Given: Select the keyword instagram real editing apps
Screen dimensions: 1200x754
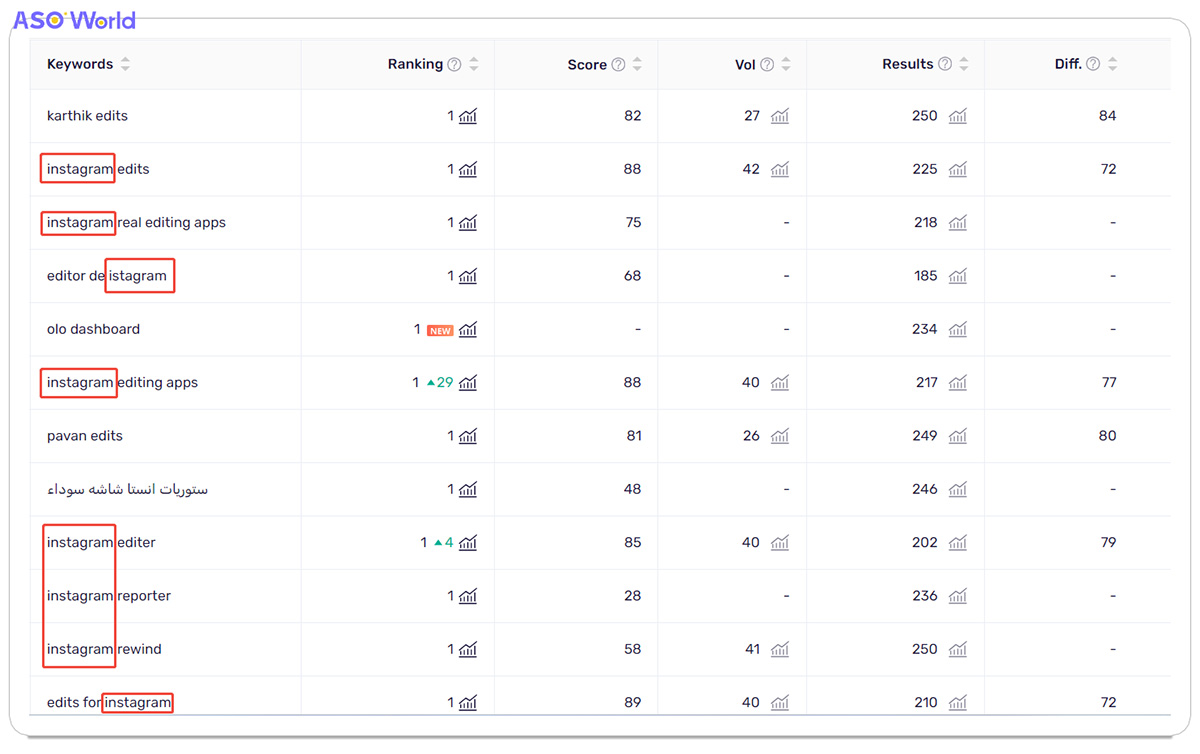Looking at the screenshot, I should (x=136, y=222).
